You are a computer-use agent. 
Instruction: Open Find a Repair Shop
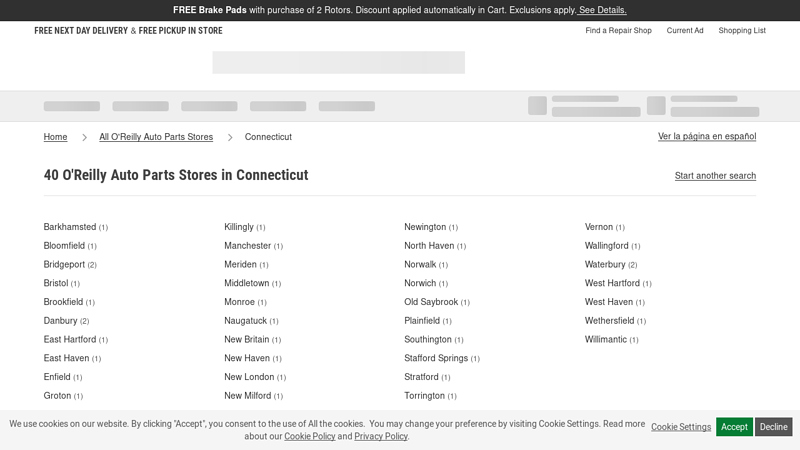[618, 31]
